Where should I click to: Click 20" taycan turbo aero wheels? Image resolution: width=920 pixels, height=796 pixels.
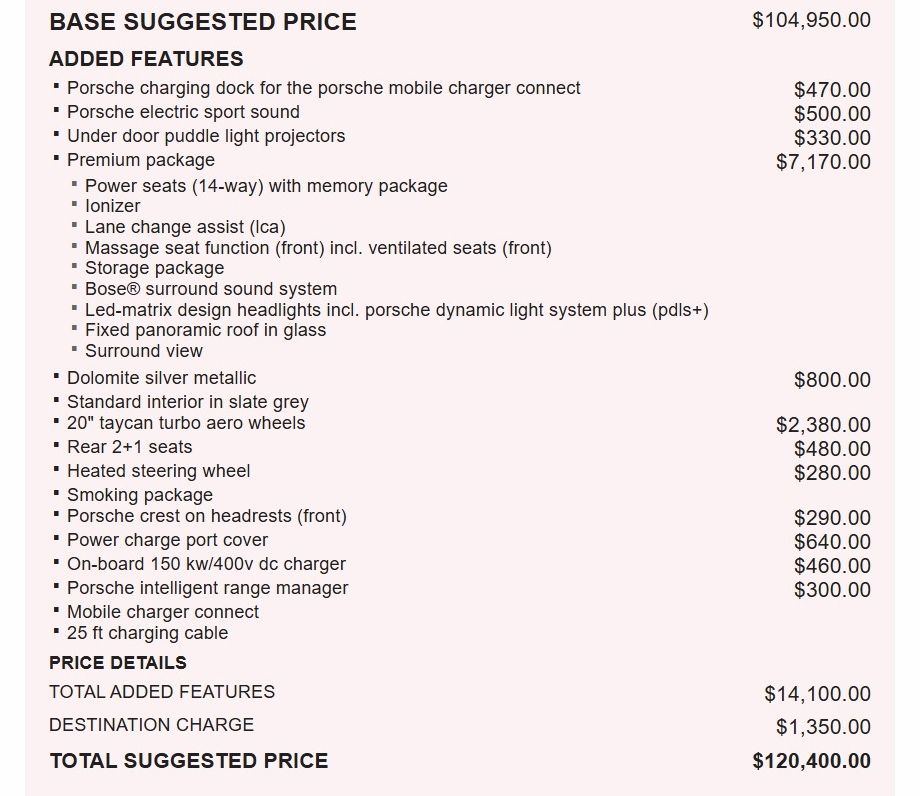click(x=186, y=423)
